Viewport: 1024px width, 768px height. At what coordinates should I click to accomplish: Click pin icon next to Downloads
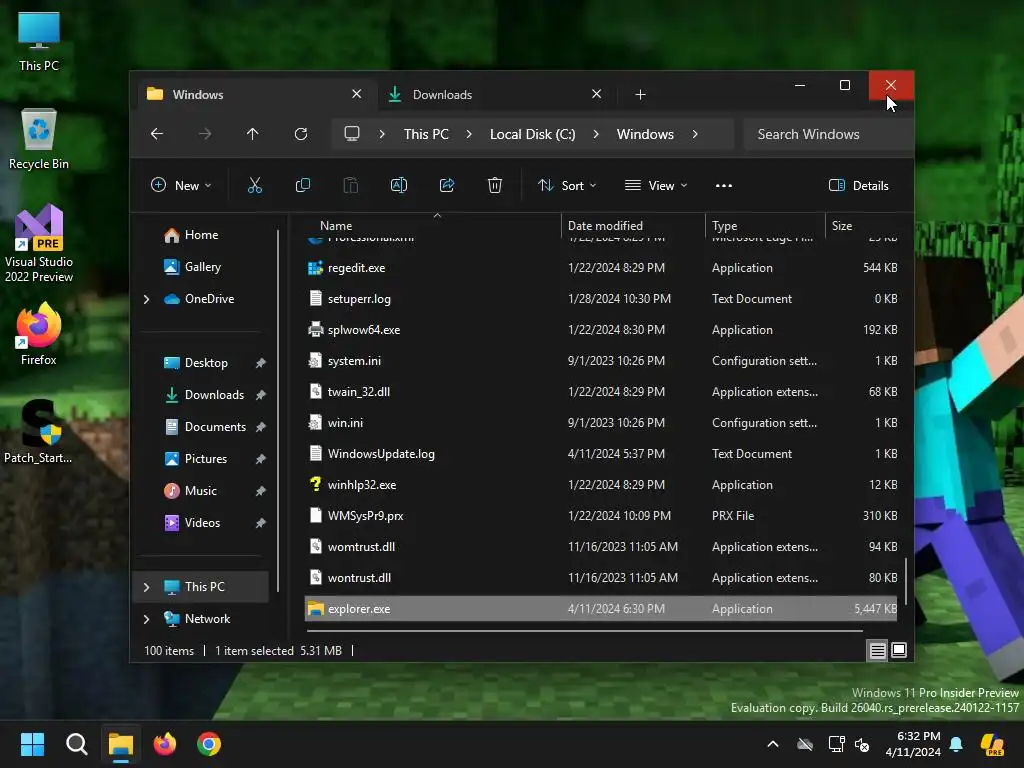pos(261,395)
